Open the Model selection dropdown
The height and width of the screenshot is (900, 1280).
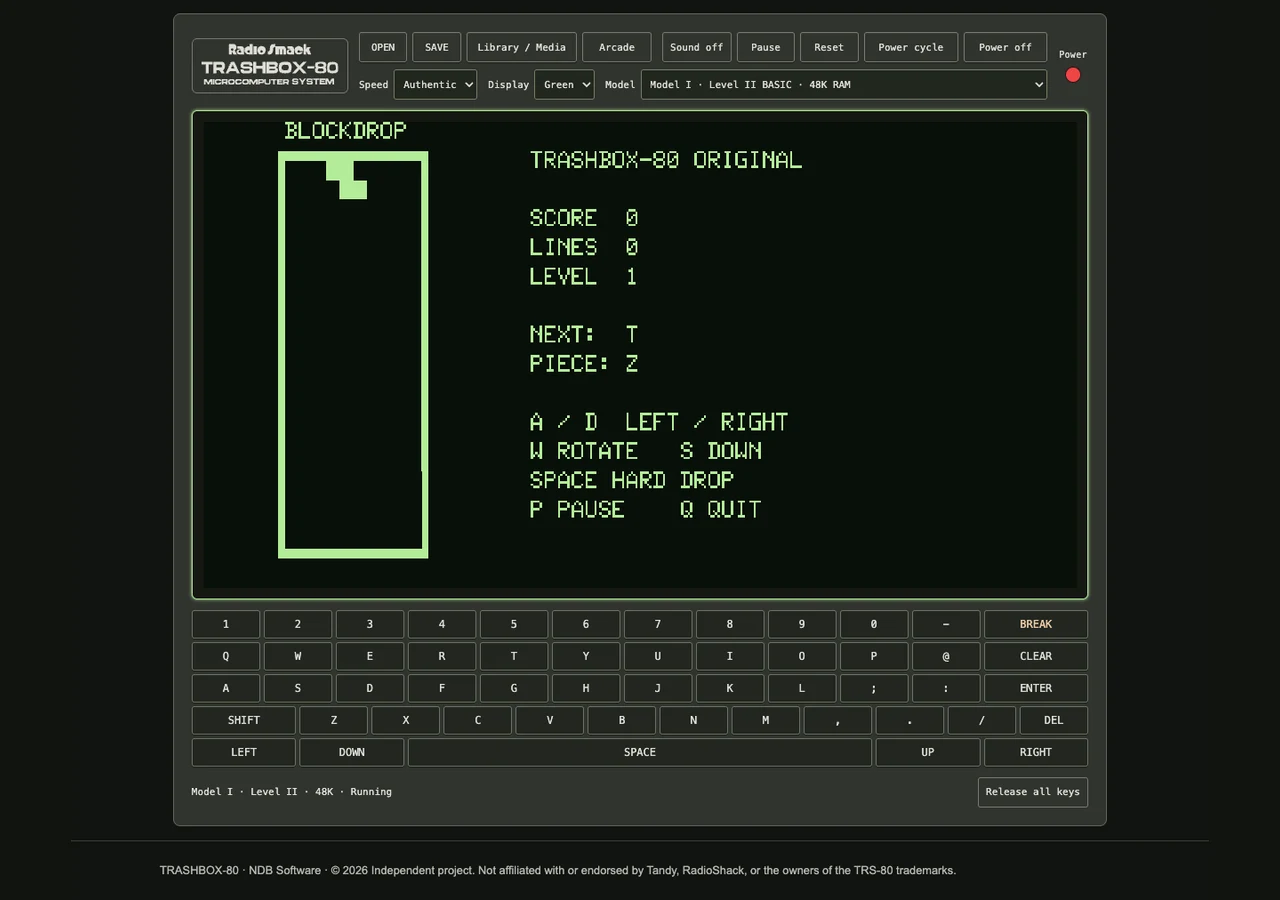(844, 84)
